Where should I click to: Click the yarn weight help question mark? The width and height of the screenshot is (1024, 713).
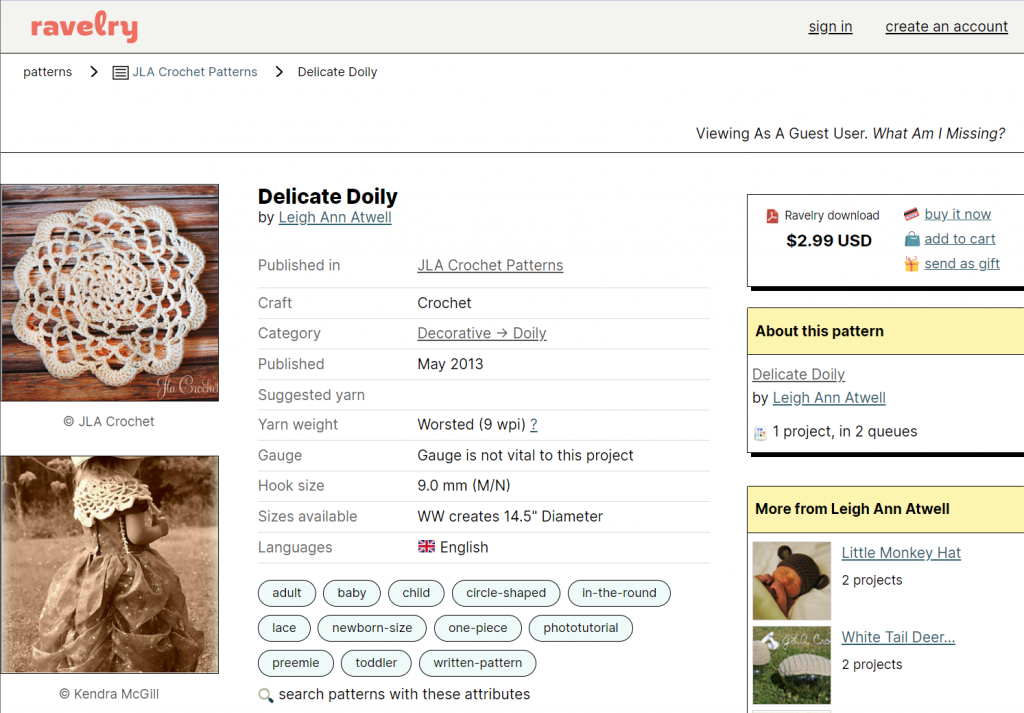point(534,424)
